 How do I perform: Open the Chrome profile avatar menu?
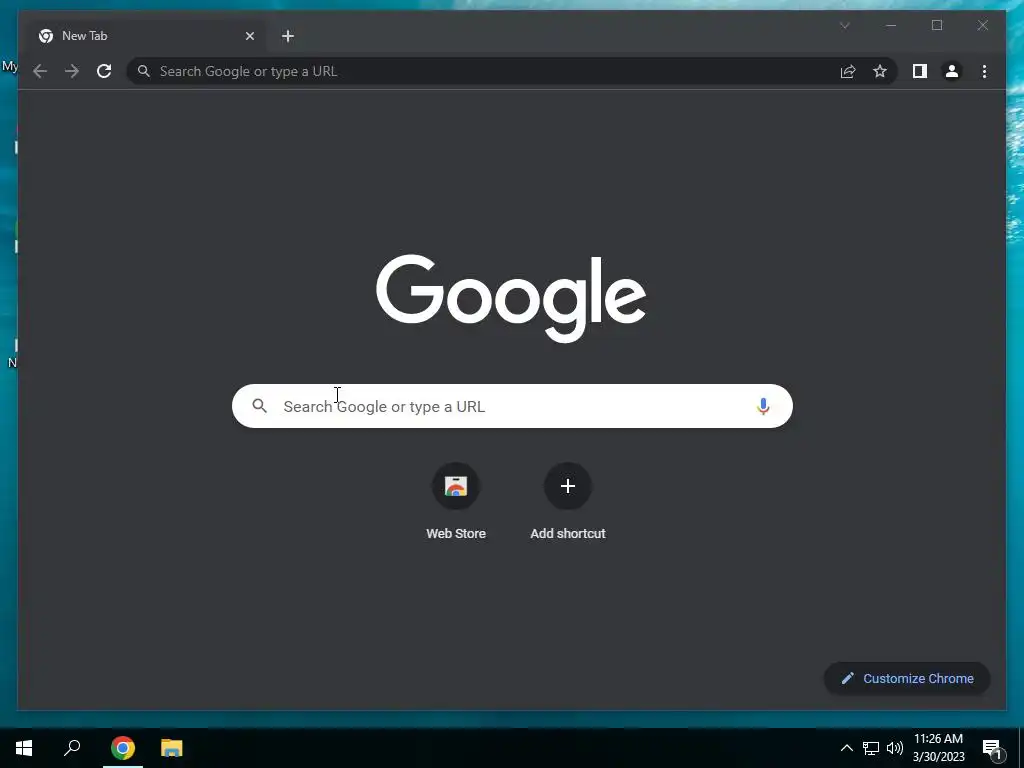tap(952, 71)
